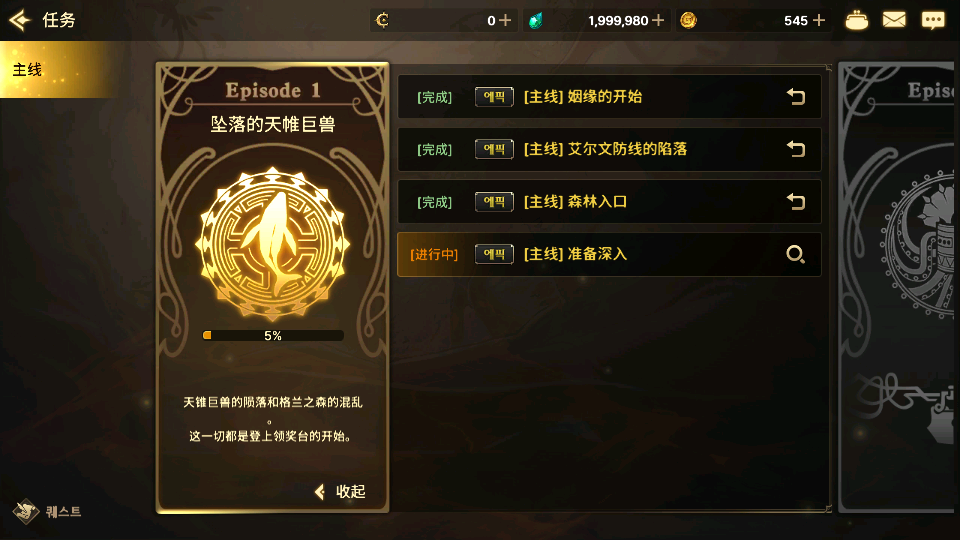Replay the 森林入口 quest via return arrow
Image resolution: width=960 pixels, height=540 pixels.
pos(795,202)
